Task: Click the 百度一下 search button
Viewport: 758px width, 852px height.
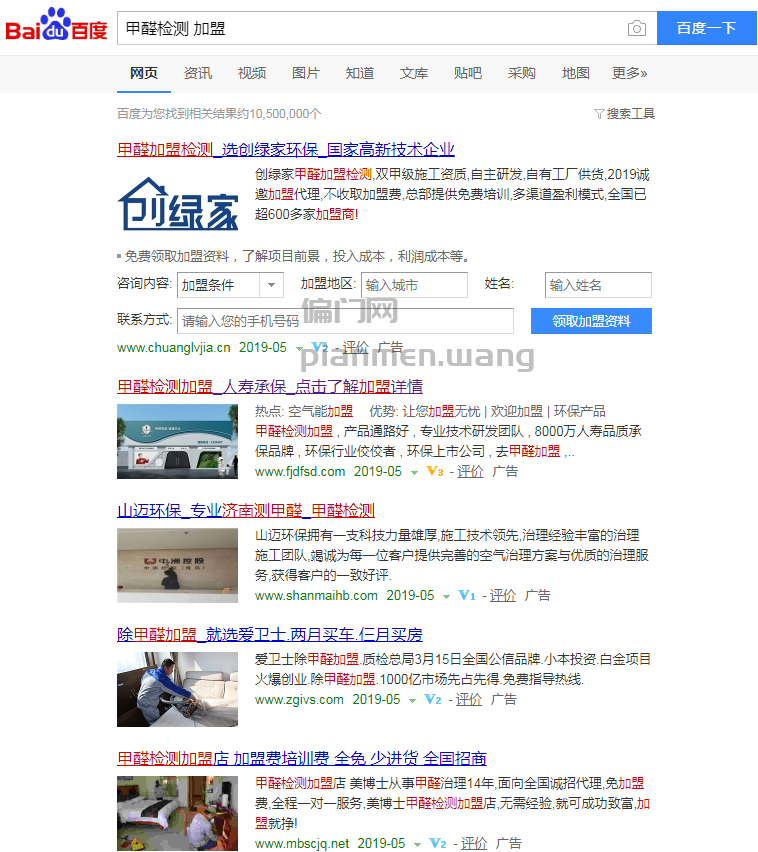Action: [706, 28]
